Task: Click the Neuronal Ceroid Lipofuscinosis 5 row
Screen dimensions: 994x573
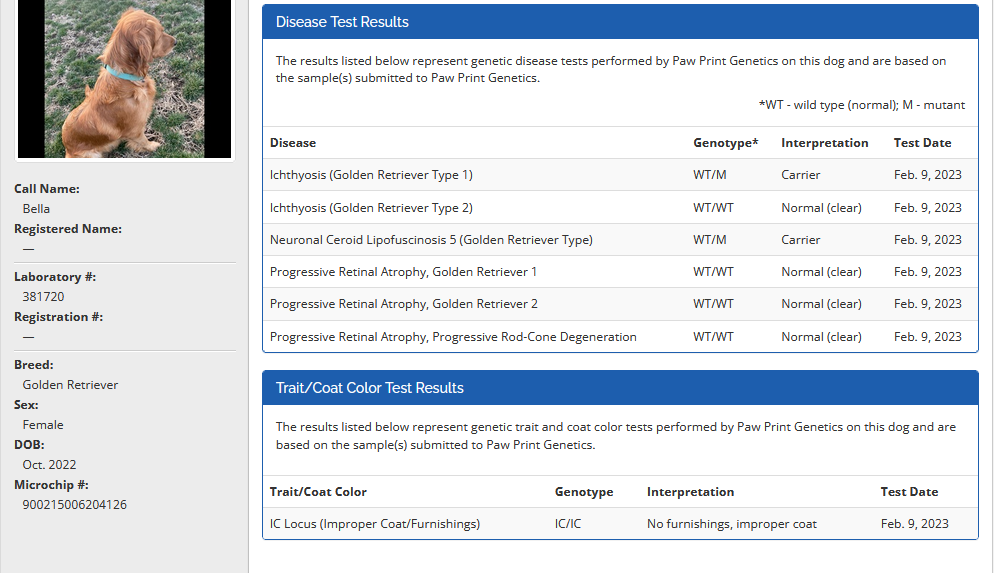Action: click(431, 240)
